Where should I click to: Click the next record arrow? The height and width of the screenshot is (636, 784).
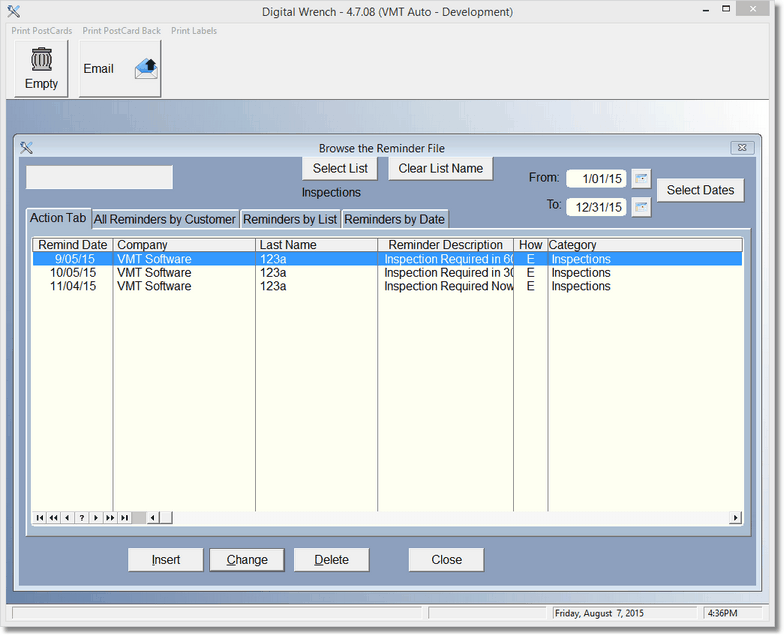pyautogui.click(x=96, y=518)
